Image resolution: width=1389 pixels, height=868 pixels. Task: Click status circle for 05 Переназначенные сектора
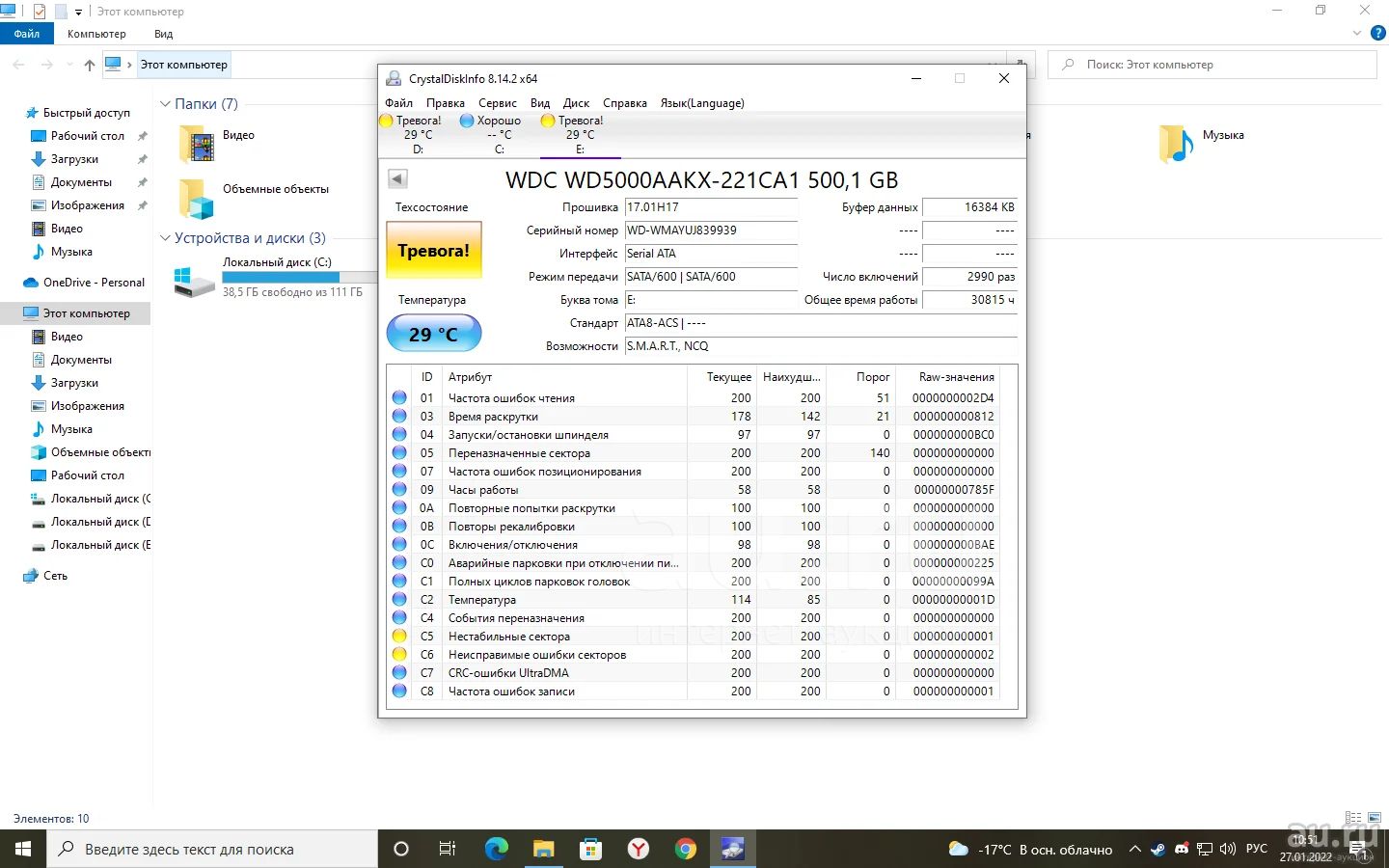tap(399, 452)
